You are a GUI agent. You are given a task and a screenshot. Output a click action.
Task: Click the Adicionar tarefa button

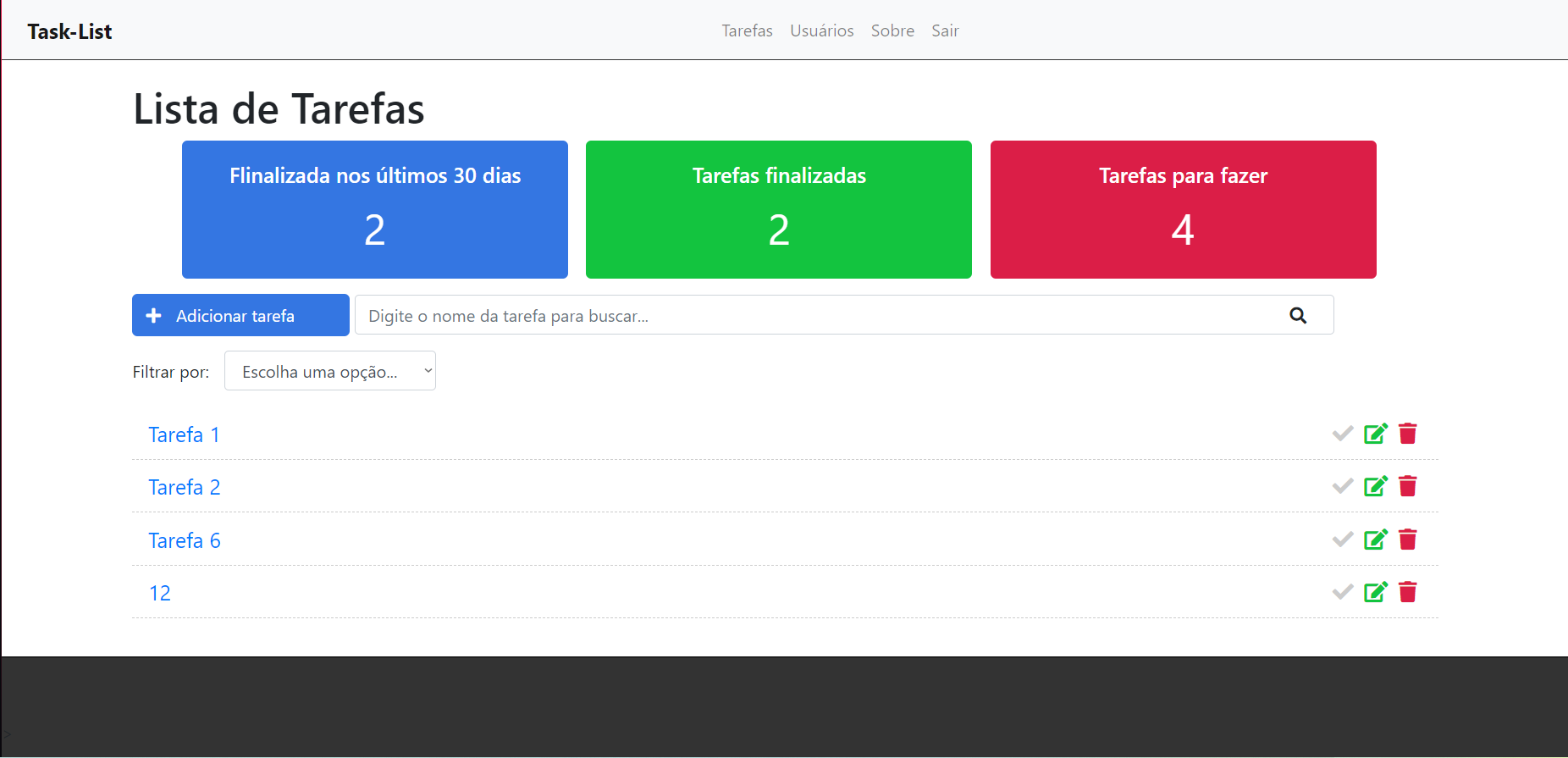point(240,315)
